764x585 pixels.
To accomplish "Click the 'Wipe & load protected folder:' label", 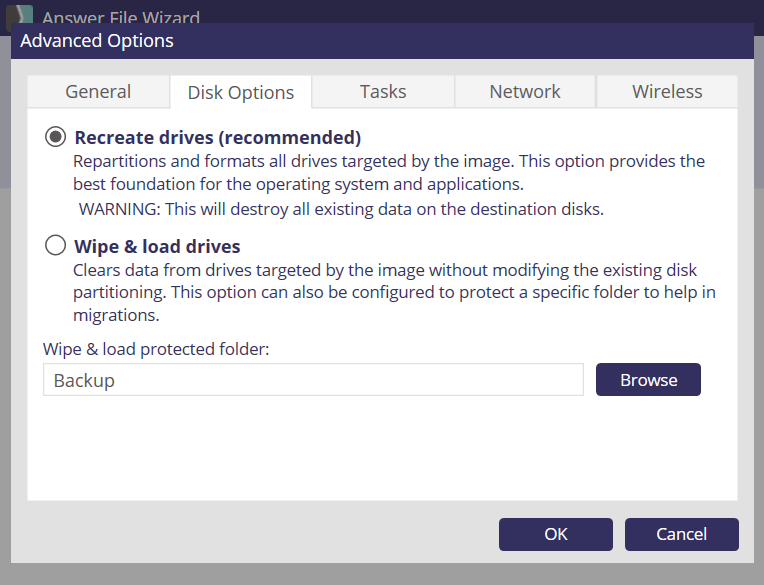I will [x=156, y=349].
